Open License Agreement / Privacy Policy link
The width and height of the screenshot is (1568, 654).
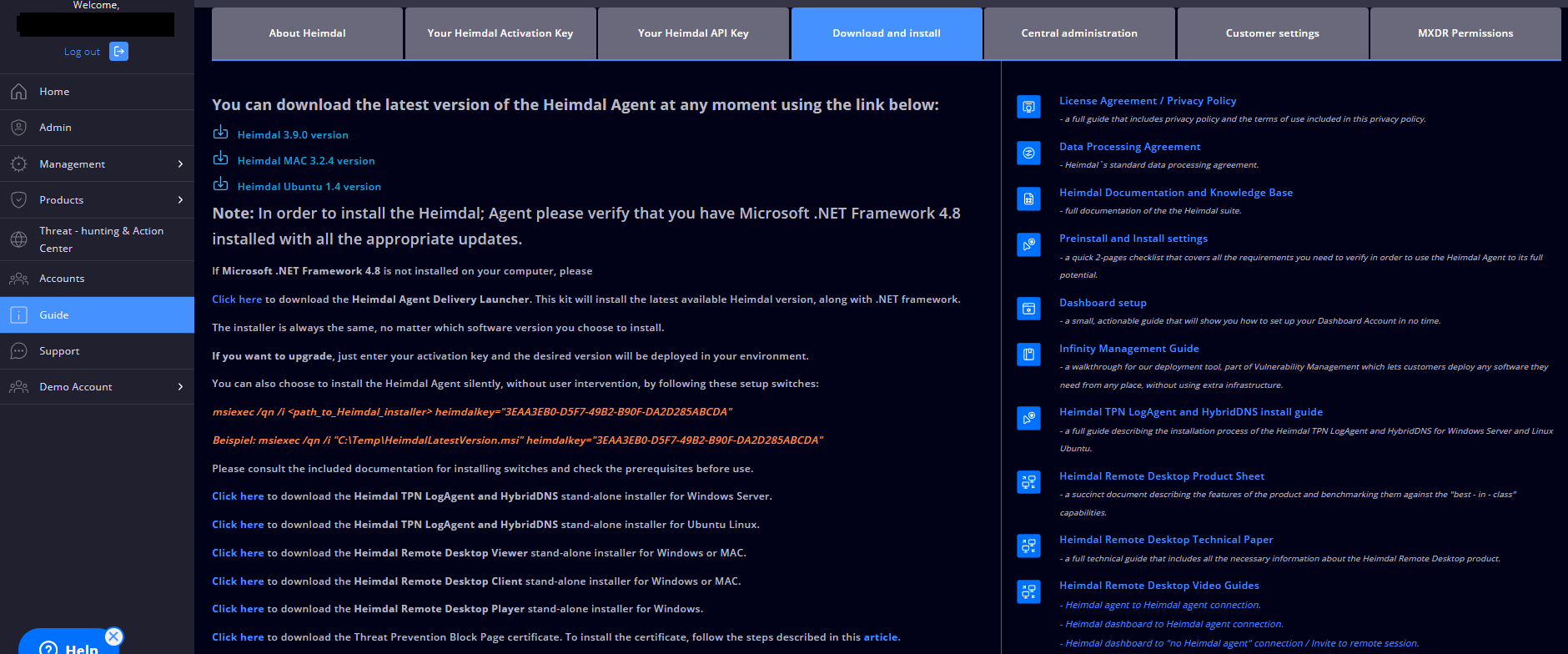pos(1148,101)
